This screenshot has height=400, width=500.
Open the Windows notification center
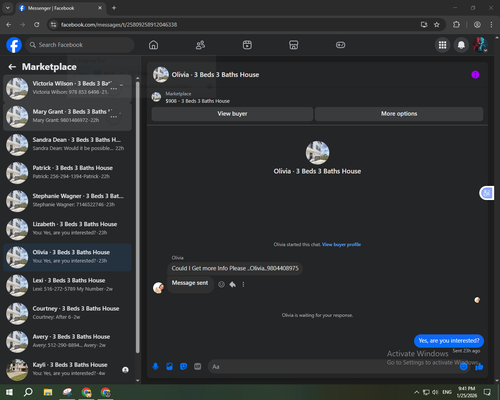[x=487, y=392]
